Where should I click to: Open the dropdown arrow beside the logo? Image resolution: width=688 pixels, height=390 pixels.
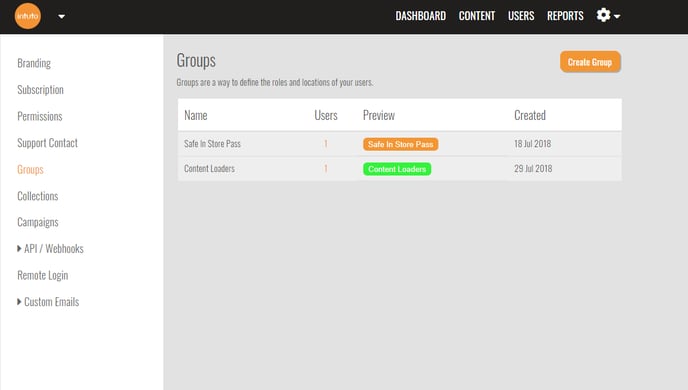click(x=61, y=17)
